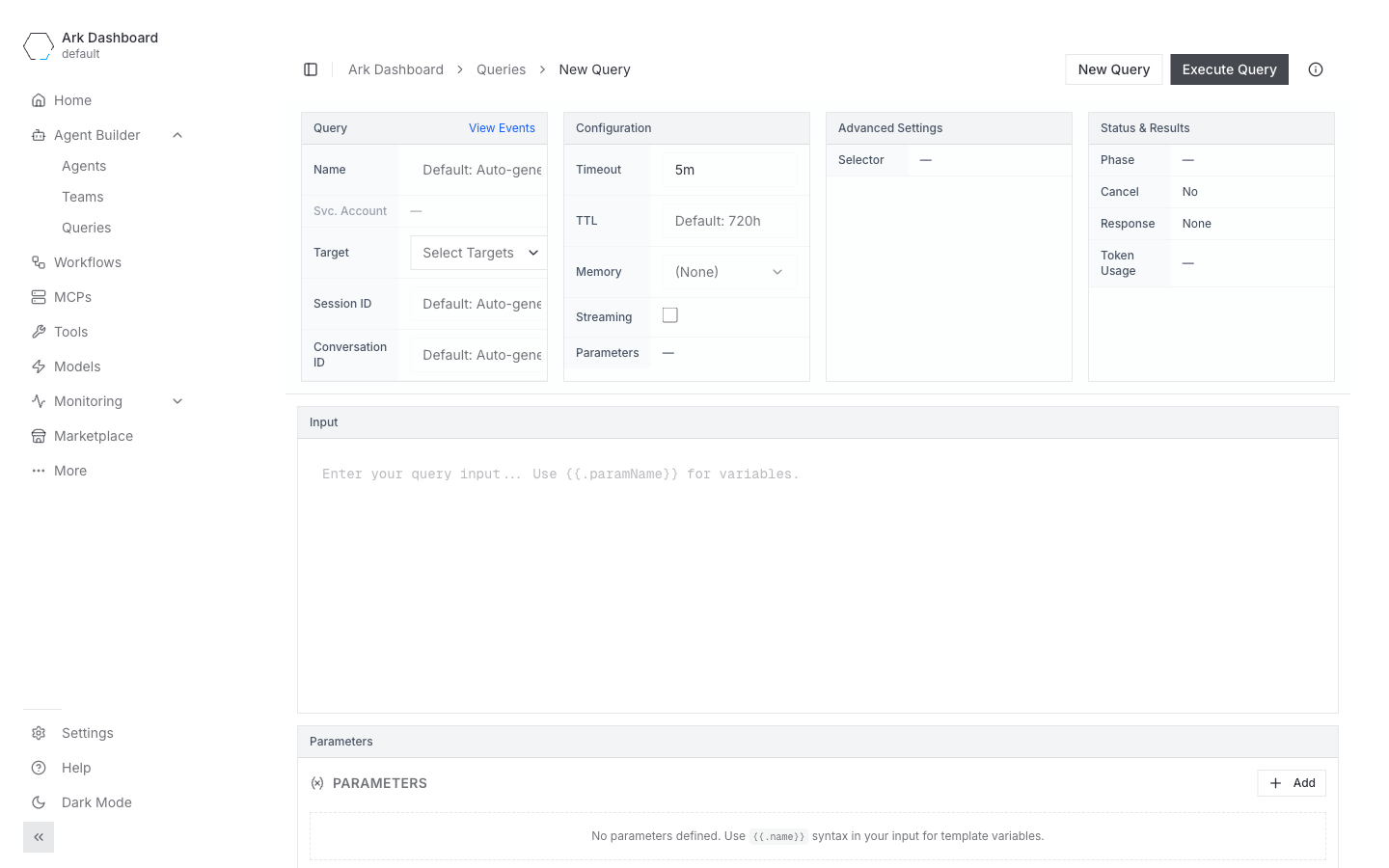The height and width of the screenshot is (868, 1389).
Task: Click the Models lightning icon
Action: click(x=39, y=366)
